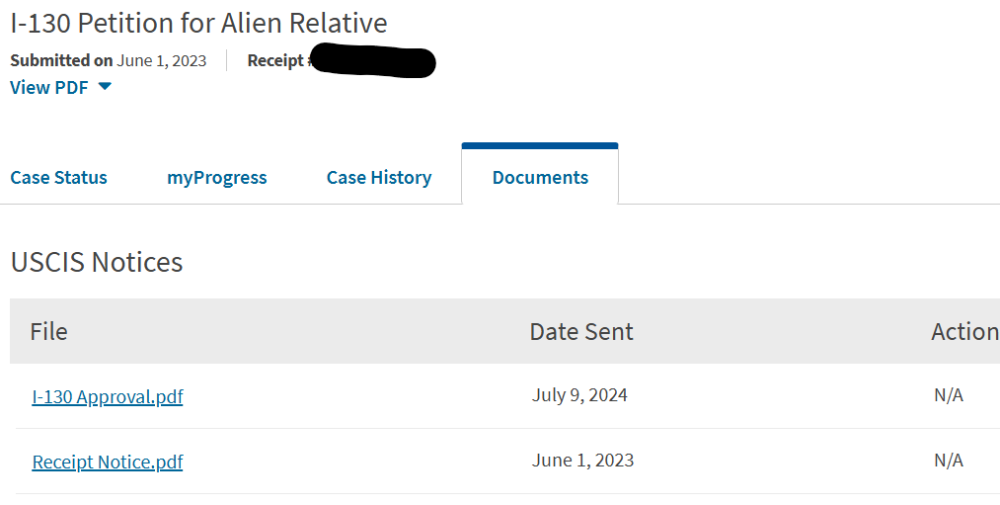This screenshot has height=505, width=1000.
Task: Switch to the Case Status tab
Action: coord(58,178)
